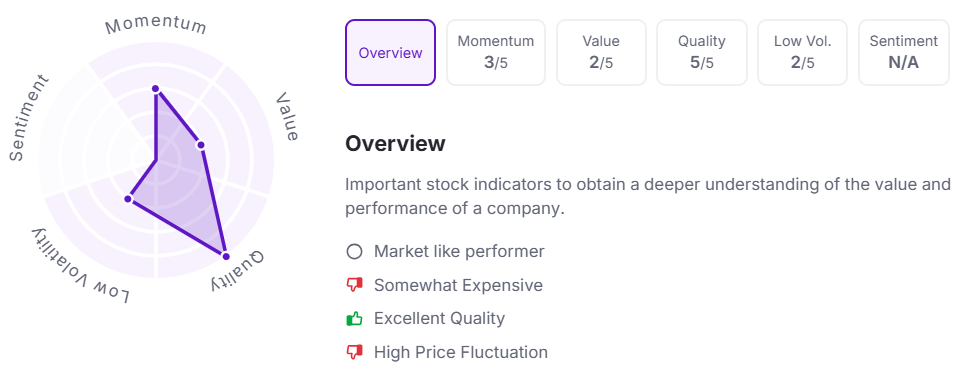Screen dimensions: 961x370
Task: Click the High Price Fluctuation text
Action: pos(461,352)
